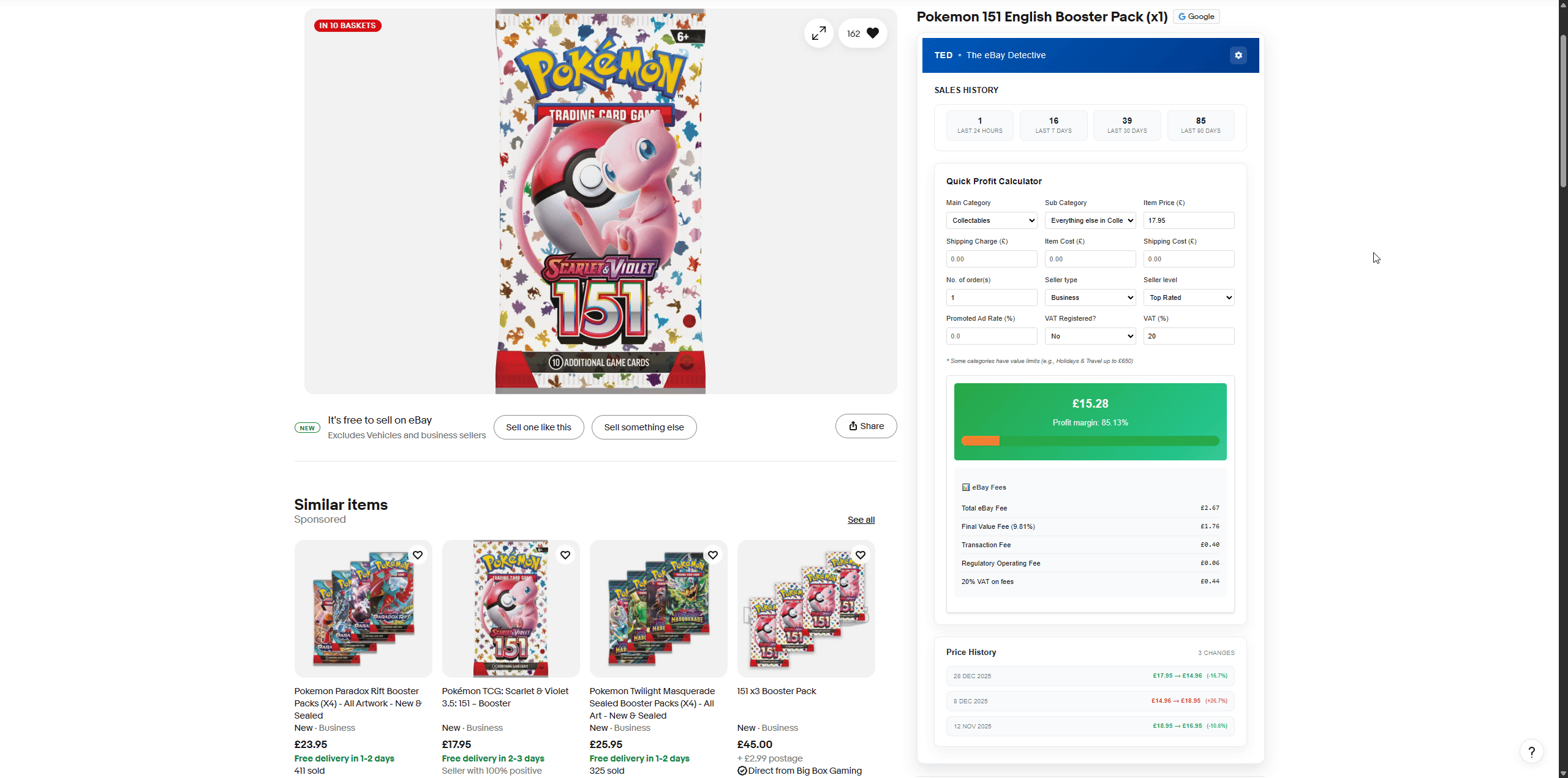Open the Seller type dropdown

[1090, 297]
